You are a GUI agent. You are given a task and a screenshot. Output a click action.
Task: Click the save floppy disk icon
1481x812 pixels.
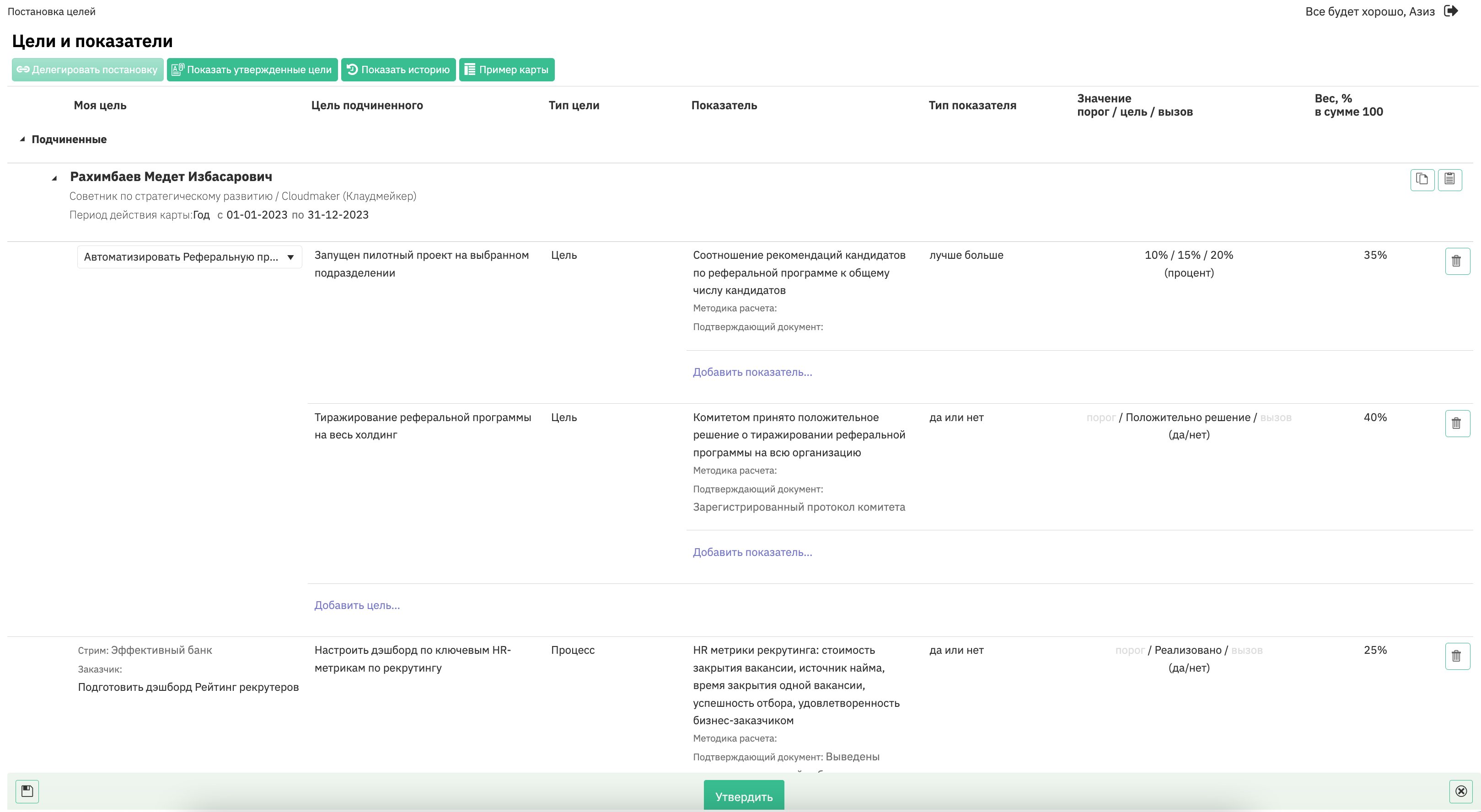coord(27,791)
